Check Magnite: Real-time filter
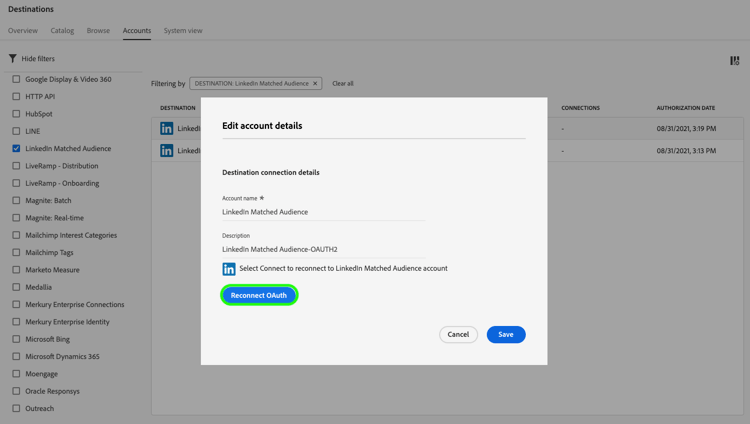Viewport: 750px width, 424px height. pyautogui.click(x=16, y=218)
